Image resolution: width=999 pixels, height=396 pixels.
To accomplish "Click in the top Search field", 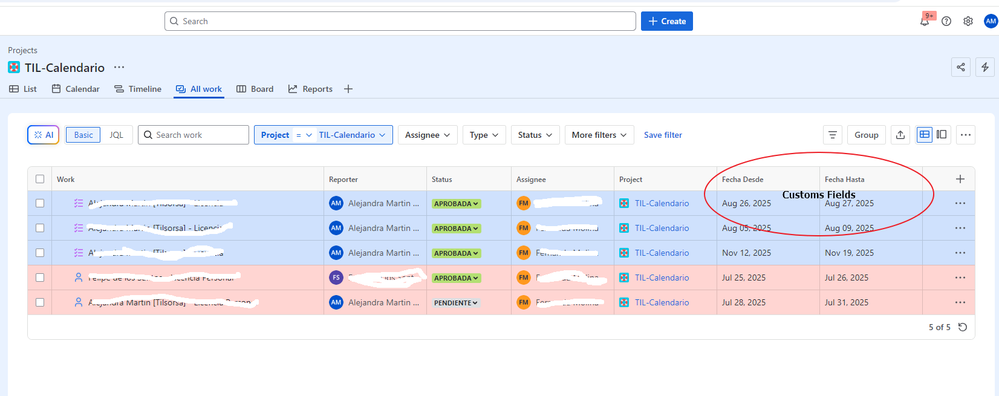I will click(x=400, y=21).
